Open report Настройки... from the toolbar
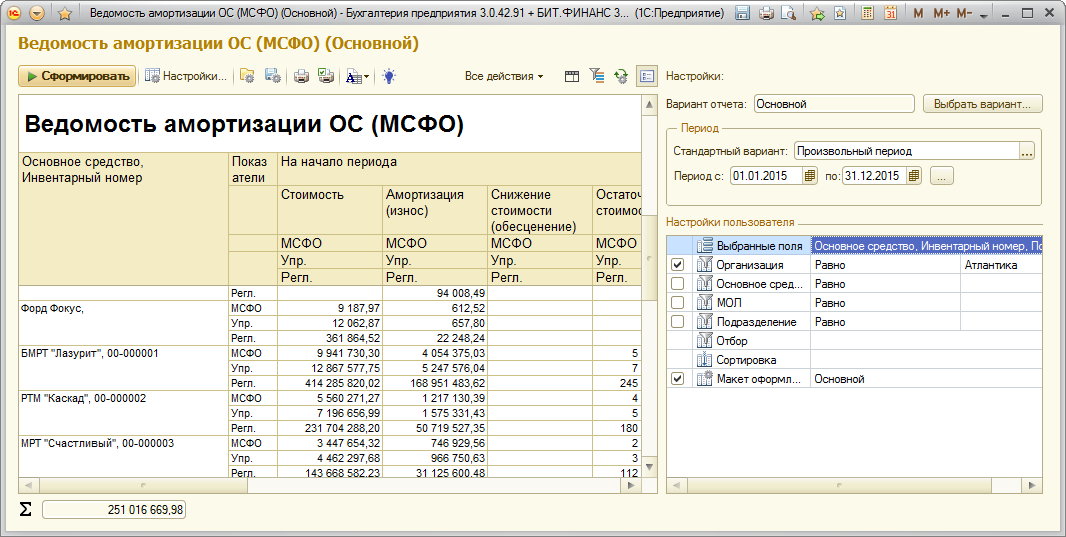The height and width of the screenshot is (537, 1066). pyautogui.click(x=187, y=76)
